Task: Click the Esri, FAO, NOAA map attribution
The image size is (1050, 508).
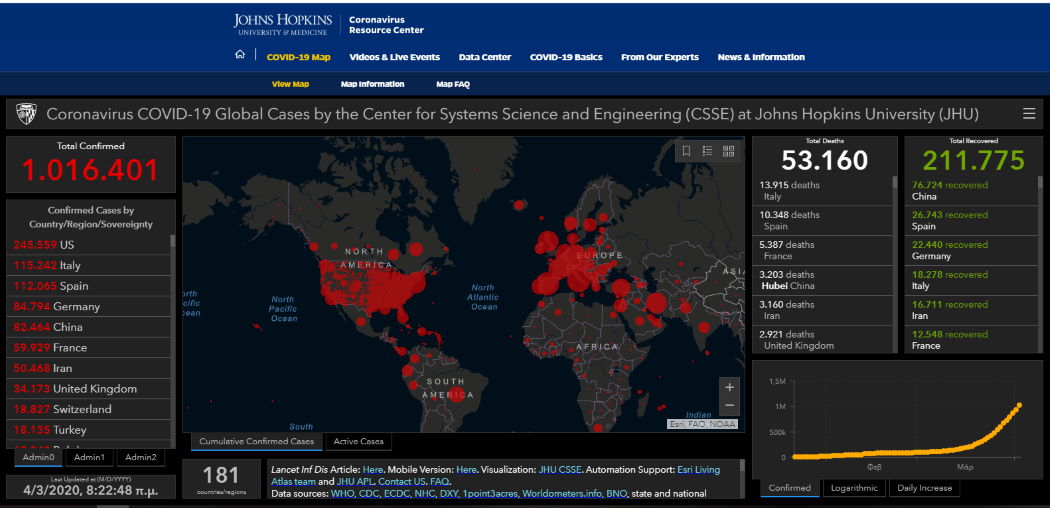Action: click(702, 424)
